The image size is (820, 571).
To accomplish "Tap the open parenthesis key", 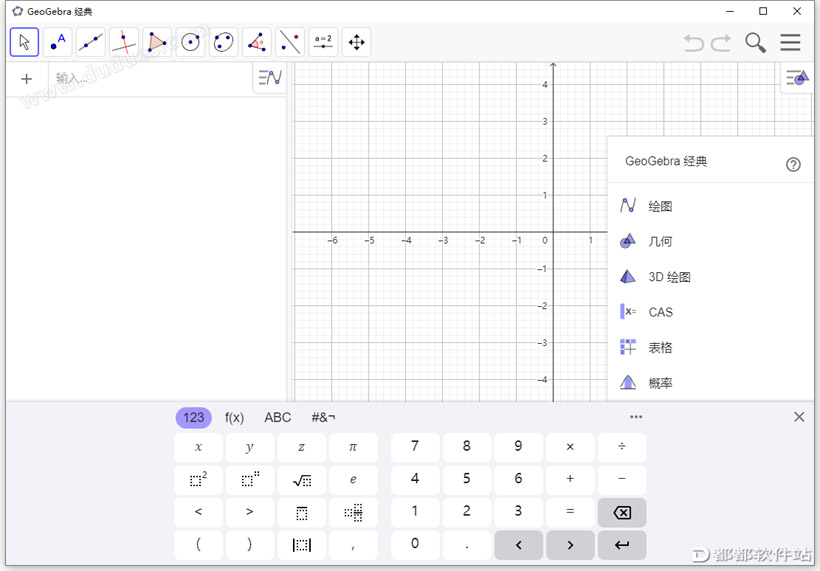I will pos(198,545).
